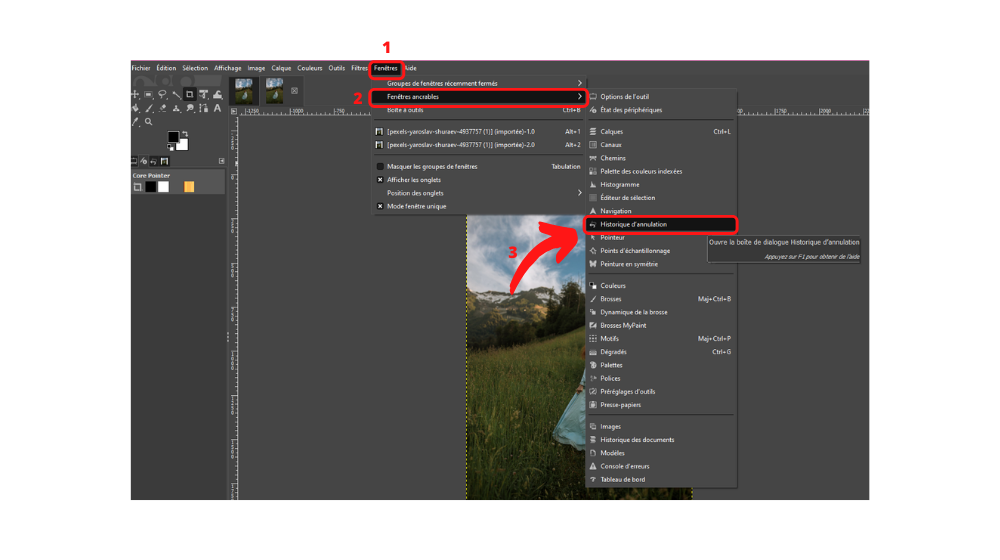1000x560 pixels.
Task: Select the Paths tool
Action: 203,108
